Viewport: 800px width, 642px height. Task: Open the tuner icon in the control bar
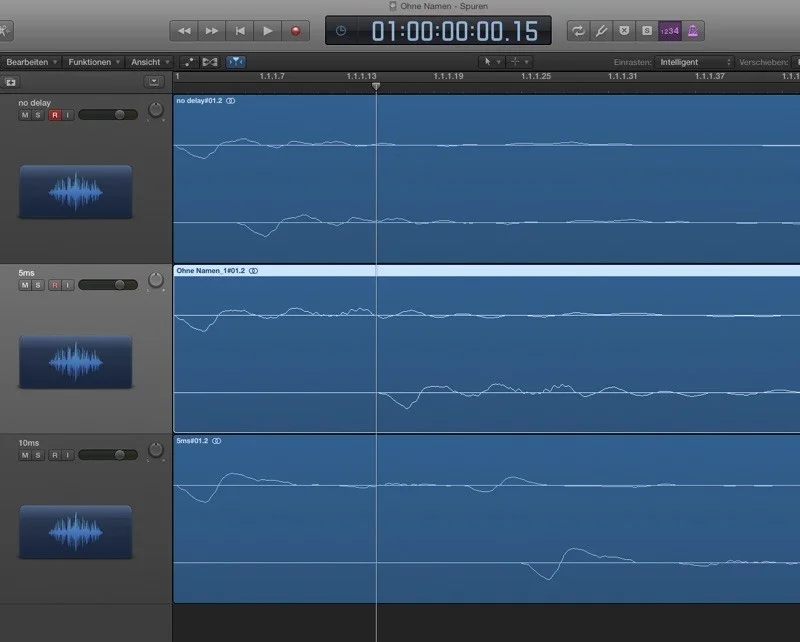click(x=602, y=31)
